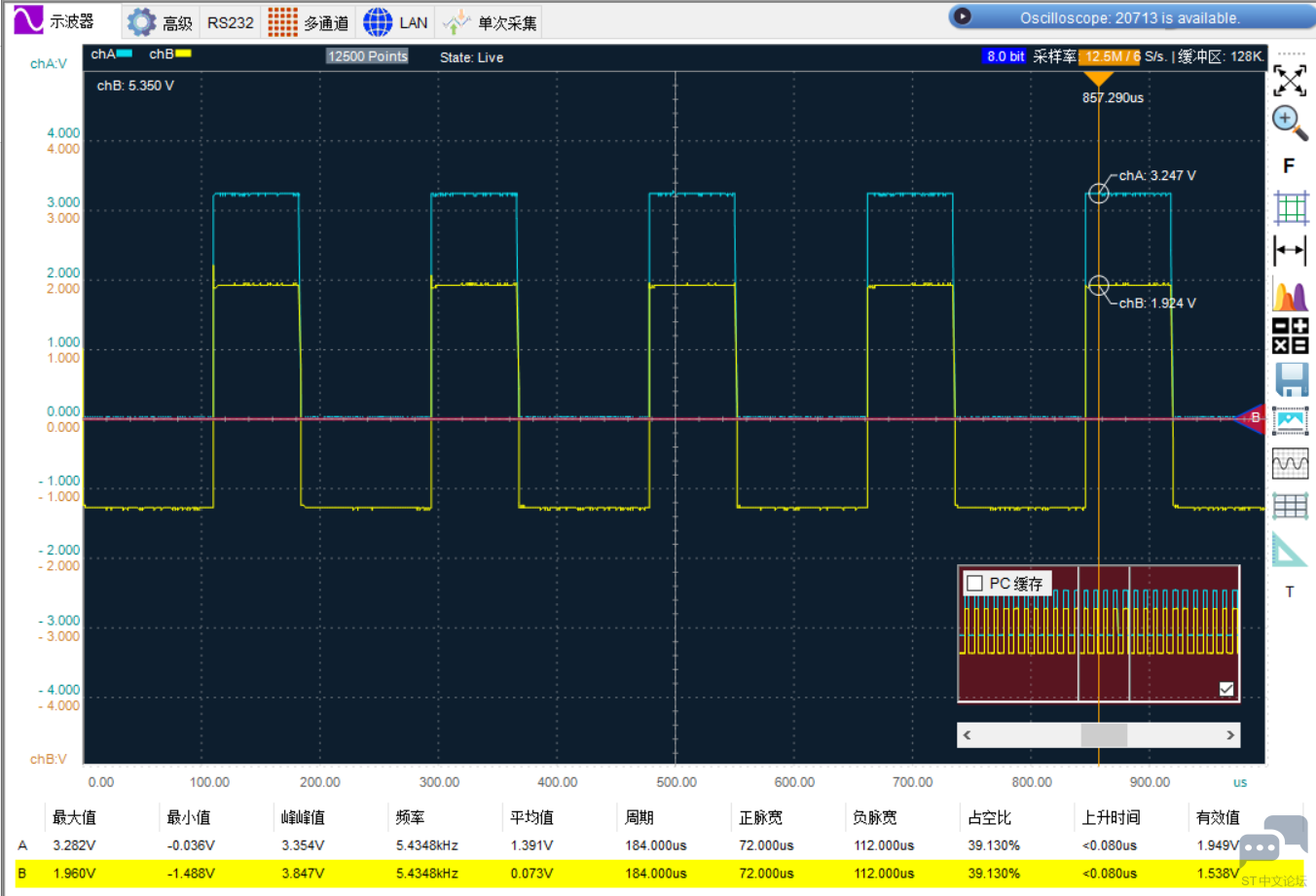This screenshot has width=1316, height=896.
Task: Click the screenshot capture image icon
Action: 1291,420
